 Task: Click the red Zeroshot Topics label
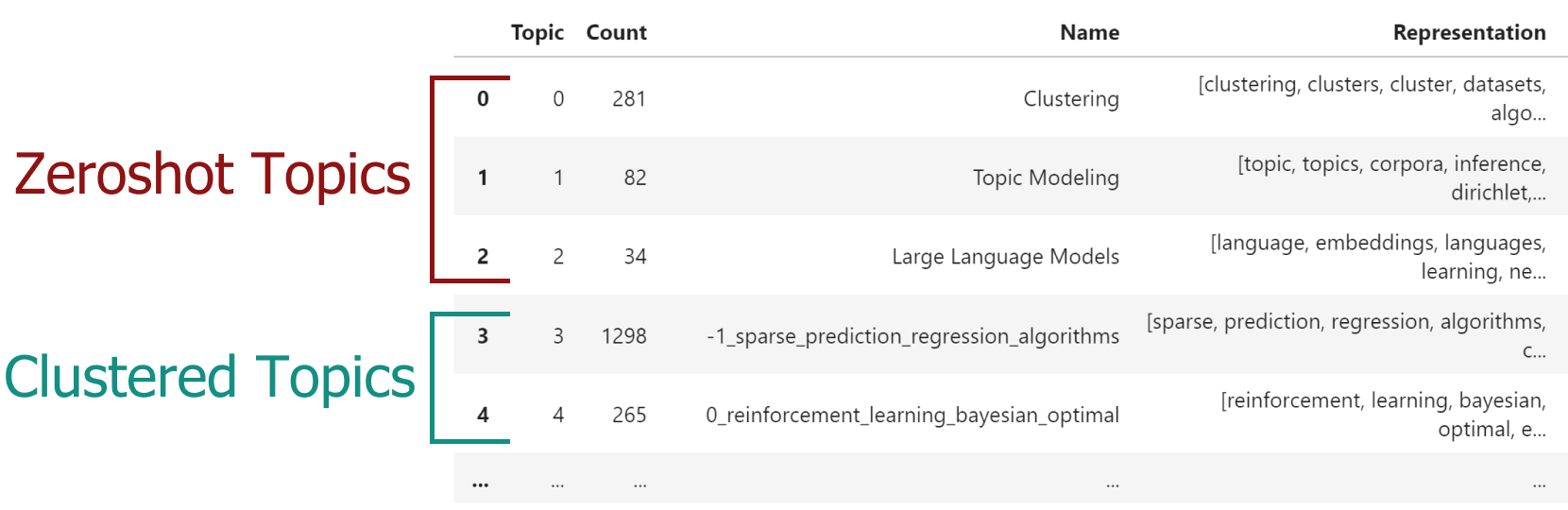click(x=213, y=176)
